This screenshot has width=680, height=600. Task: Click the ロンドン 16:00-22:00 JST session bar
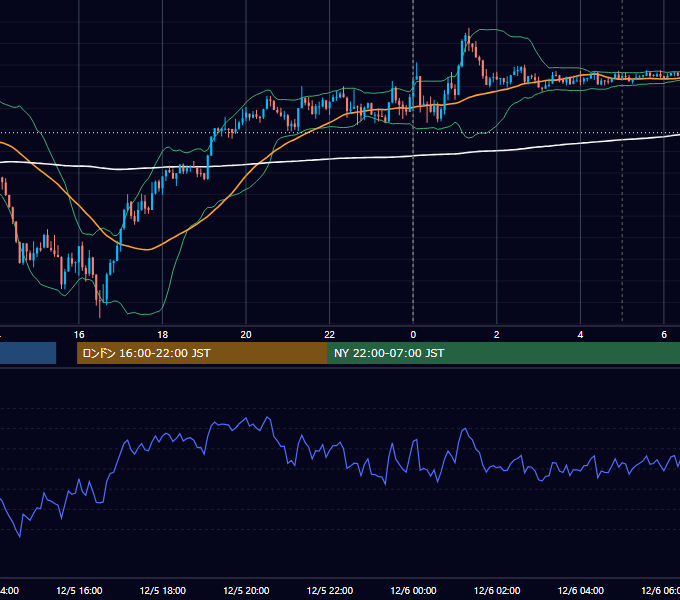click(x=202, y=353)
